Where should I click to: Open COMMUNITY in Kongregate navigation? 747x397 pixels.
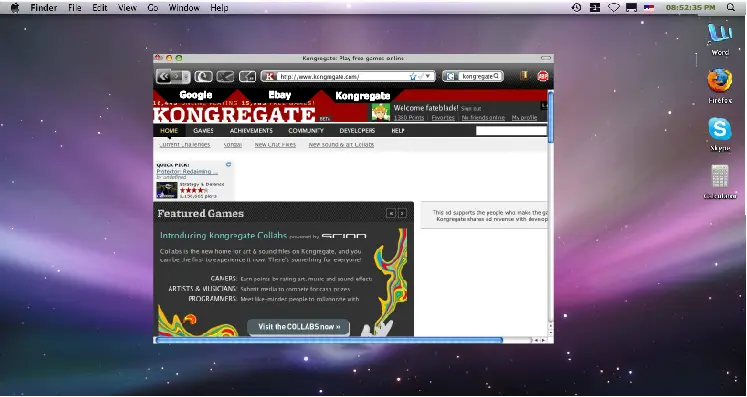306,131
